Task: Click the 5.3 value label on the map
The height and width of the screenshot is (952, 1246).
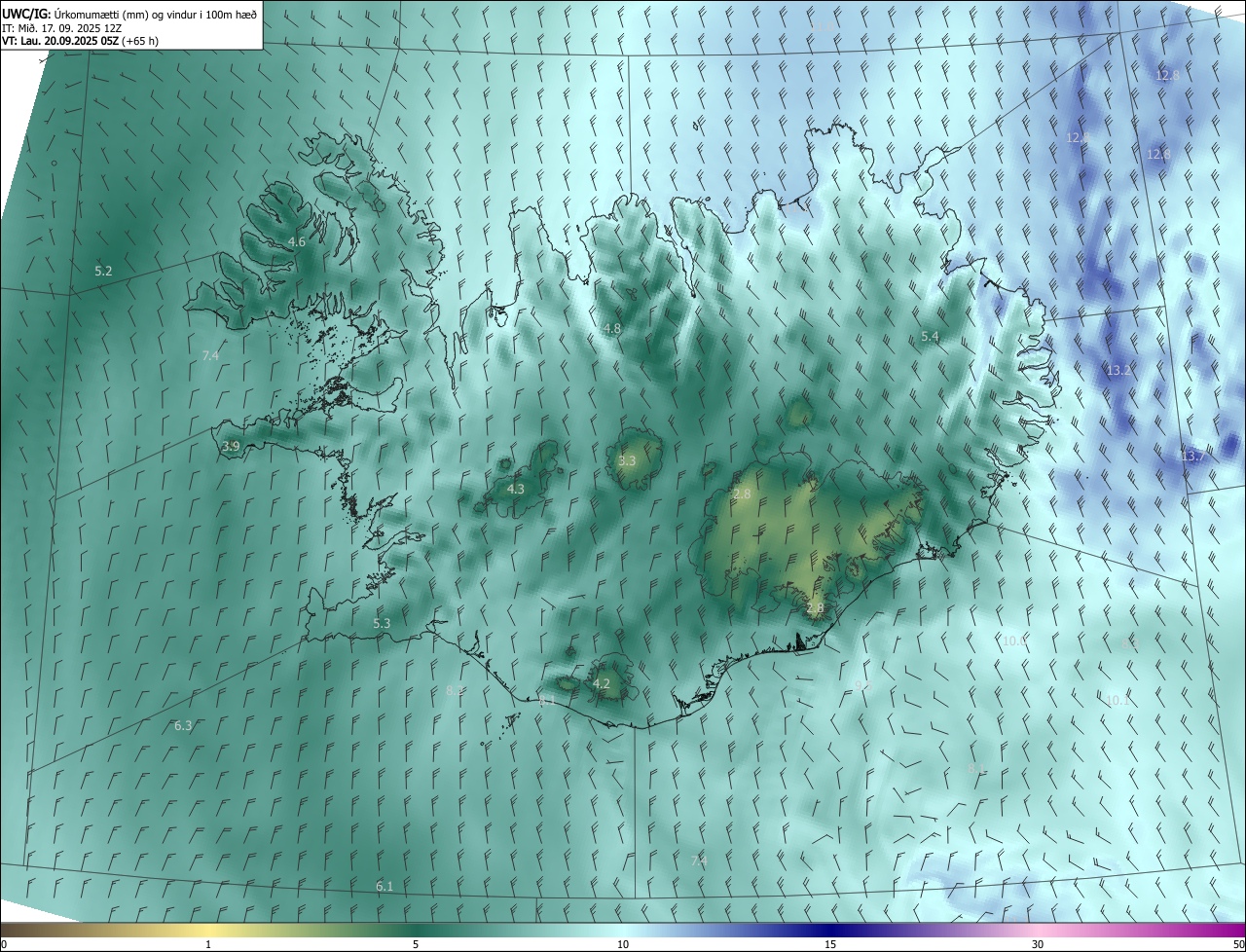Action: point(382,623)
